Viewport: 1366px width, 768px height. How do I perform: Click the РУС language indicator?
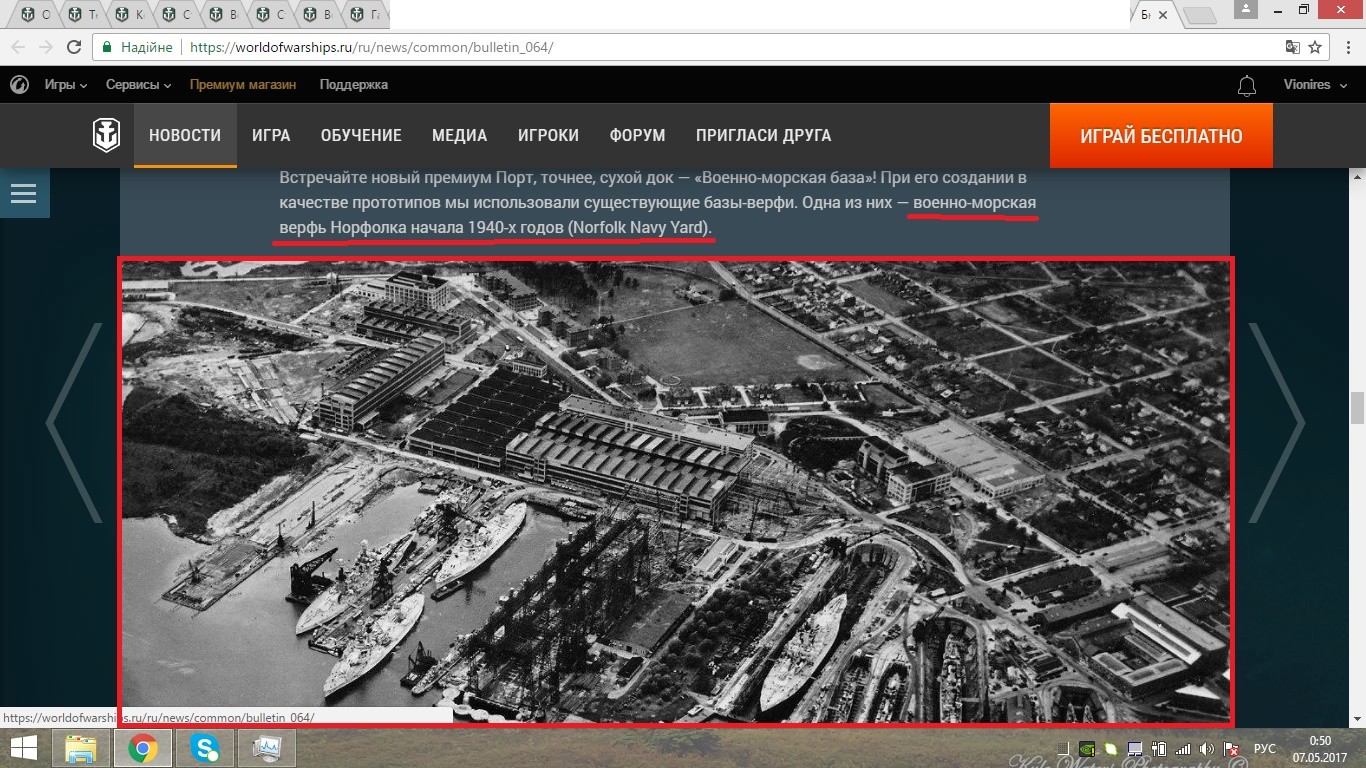coord(1265,748)
